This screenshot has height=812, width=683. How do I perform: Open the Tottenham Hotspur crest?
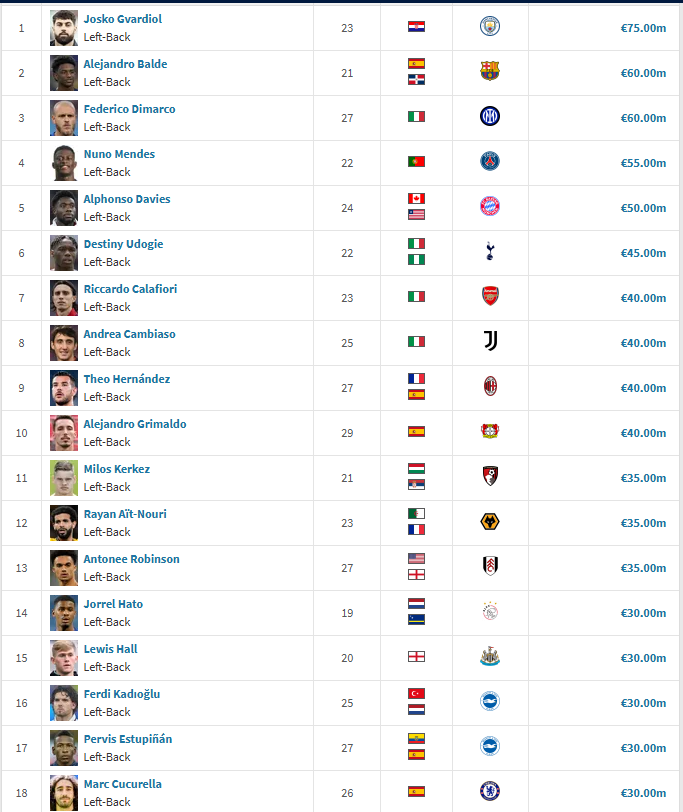[x=490, y=251]
